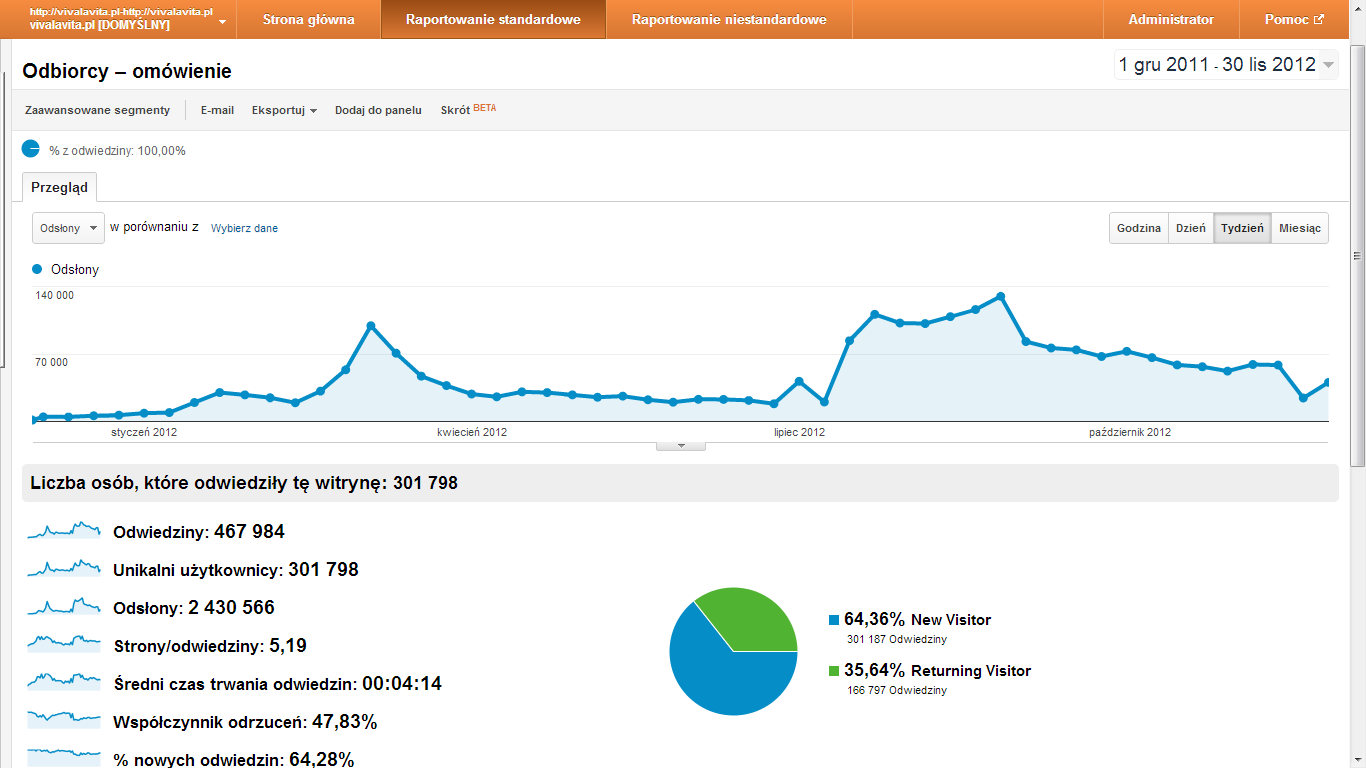Click the page scrollbar down arrow
Image resolution: width=1366 pixels, height=768 pixels.
pyautogui.click(x=1357, y=760)
